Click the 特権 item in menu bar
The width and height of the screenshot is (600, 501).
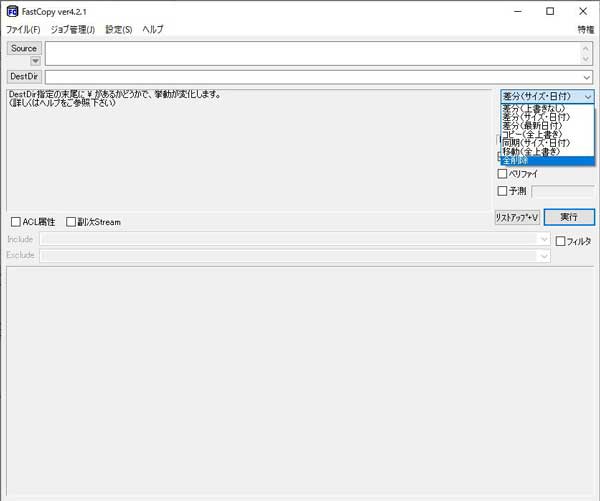(585, 29)
